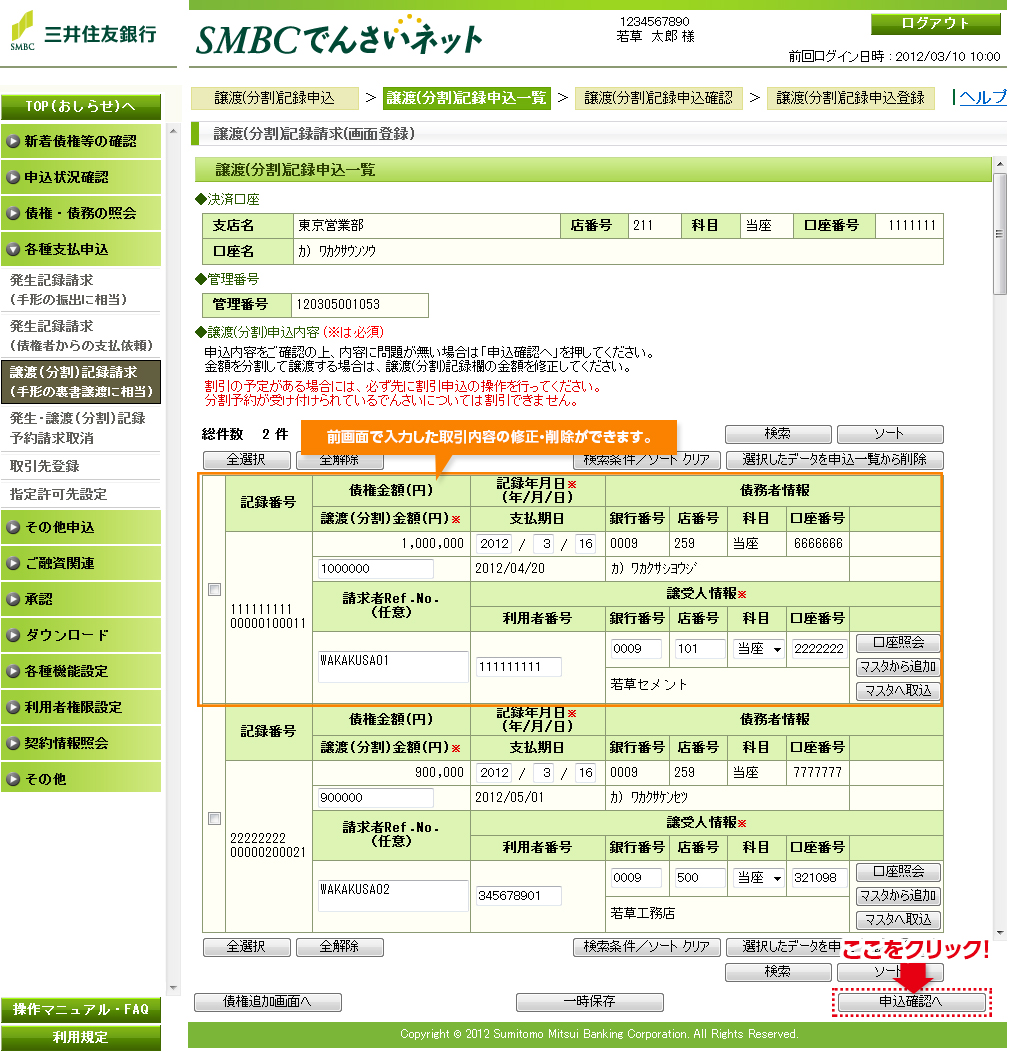Expand the ダウンロード sidebar section

click(81, 635)
